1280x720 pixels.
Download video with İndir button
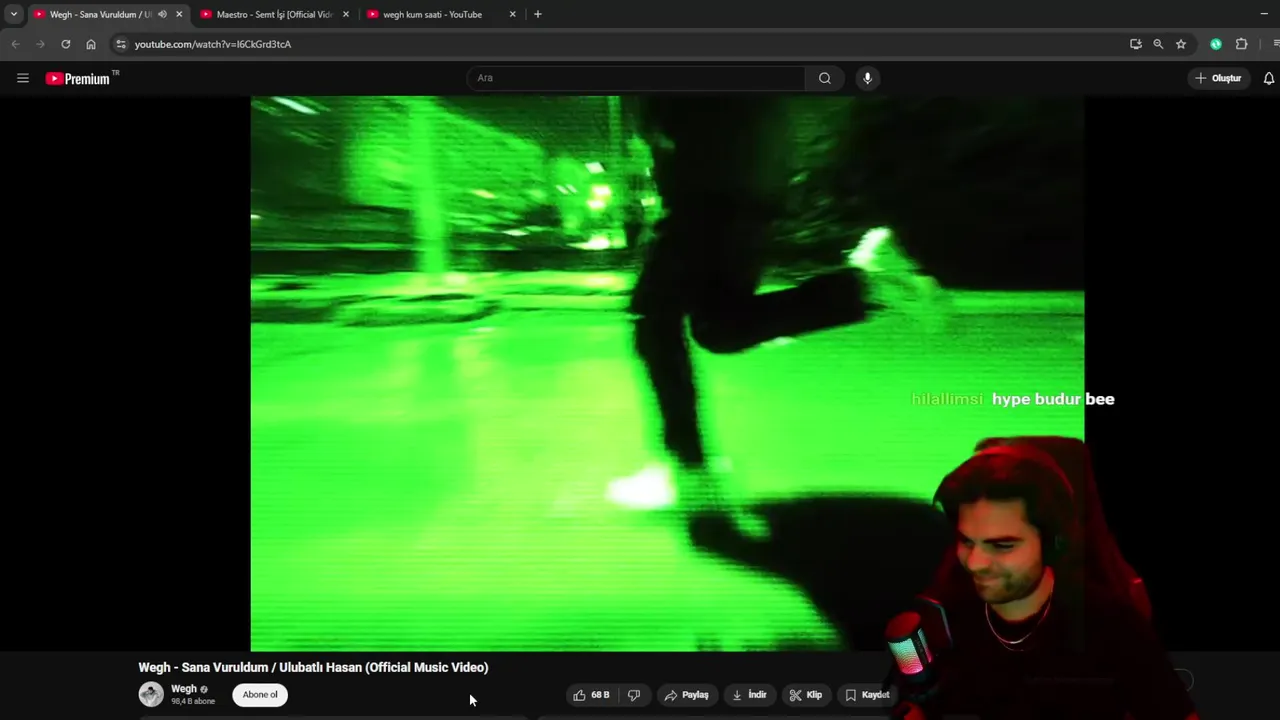point(749,695)
